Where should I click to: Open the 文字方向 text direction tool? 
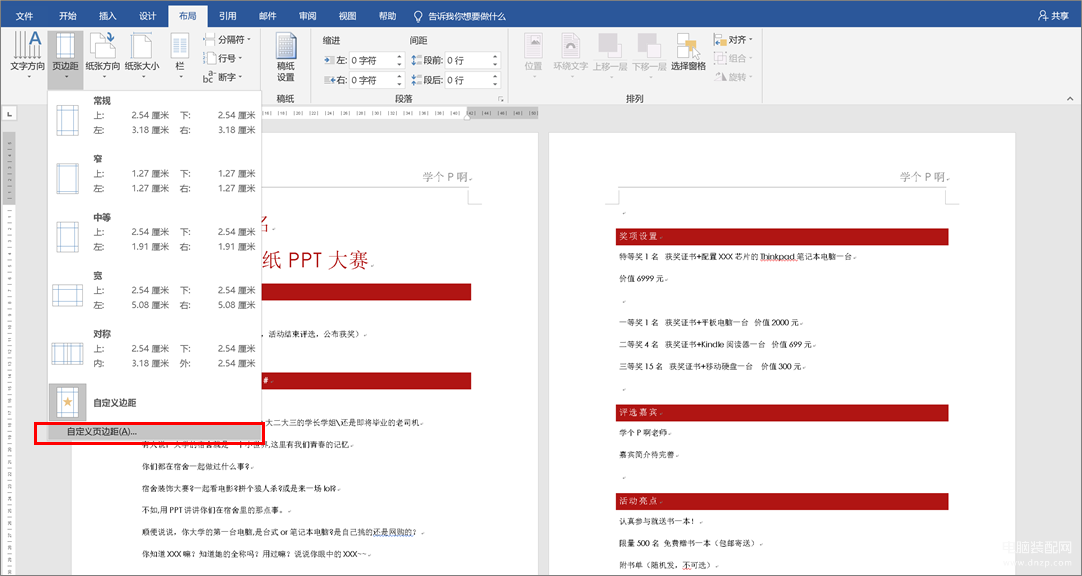tap(28, 57)
